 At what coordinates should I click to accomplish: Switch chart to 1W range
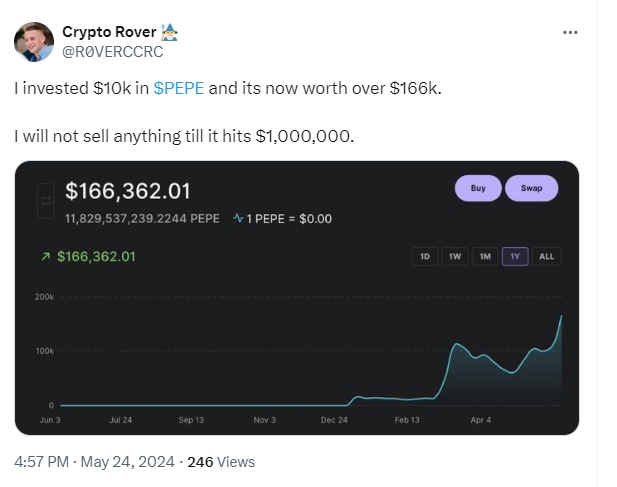coord(455,256)
